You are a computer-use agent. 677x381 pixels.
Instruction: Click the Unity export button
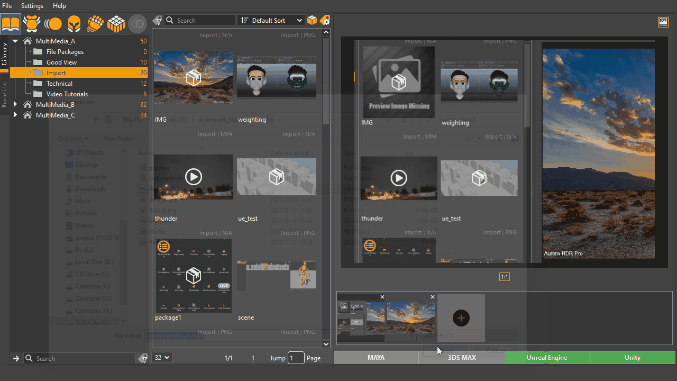(x=632, y=358)
